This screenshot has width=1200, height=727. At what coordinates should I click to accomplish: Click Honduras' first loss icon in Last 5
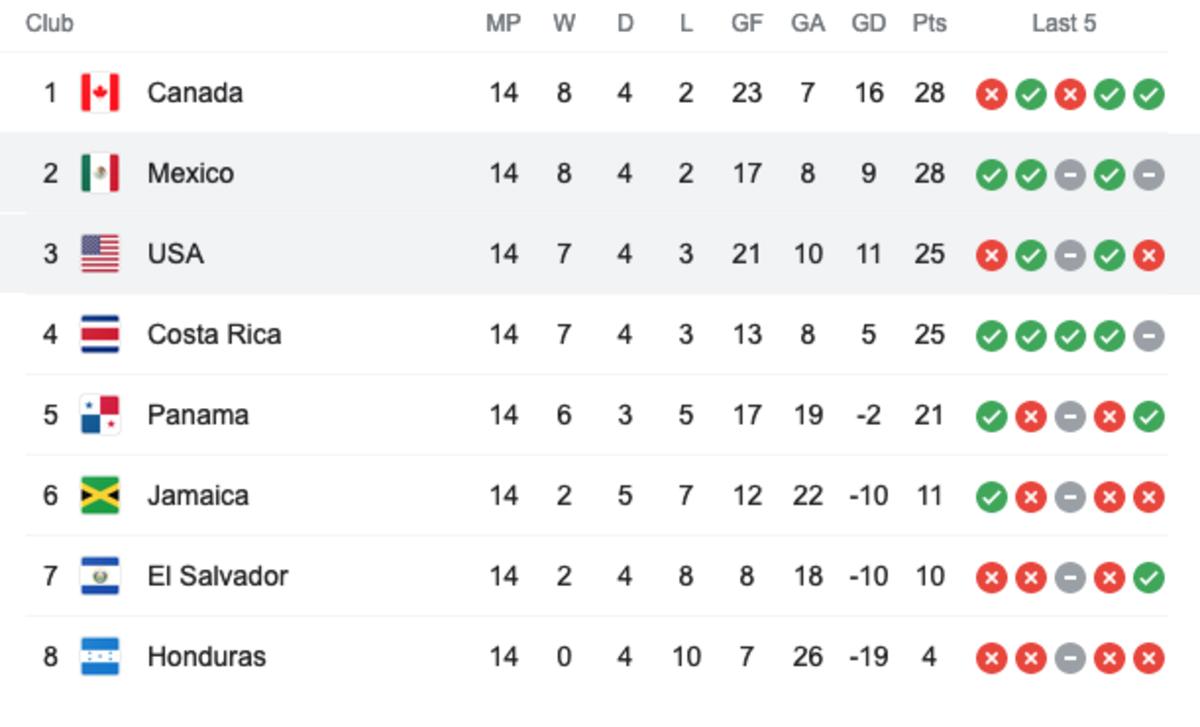(991, 658)
